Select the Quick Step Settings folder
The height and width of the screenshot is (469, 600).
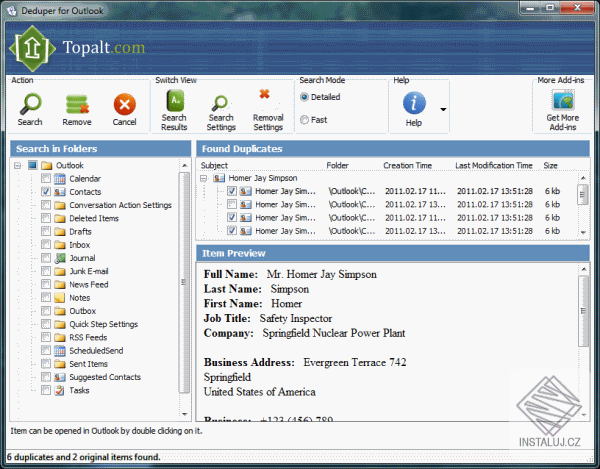click(x=104, y=324)
